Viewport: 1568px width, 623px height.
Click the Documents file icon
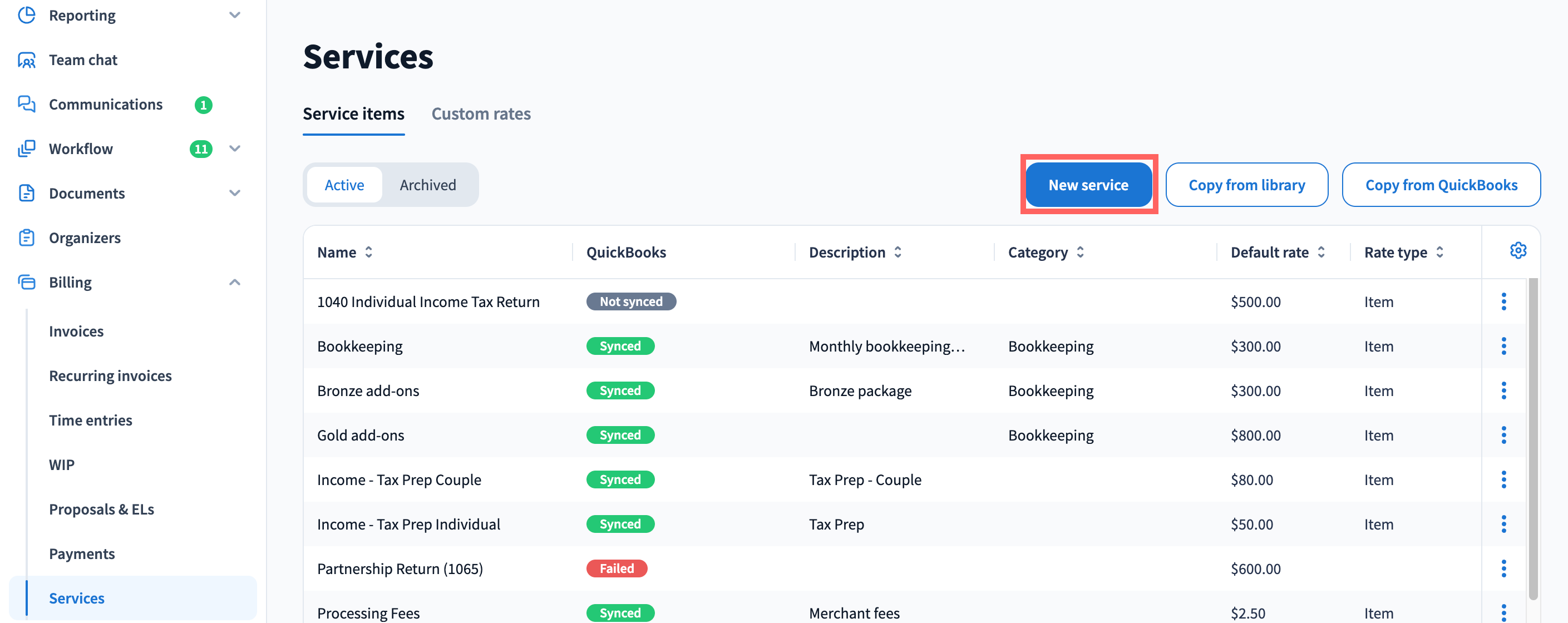(x=26, y=193)
